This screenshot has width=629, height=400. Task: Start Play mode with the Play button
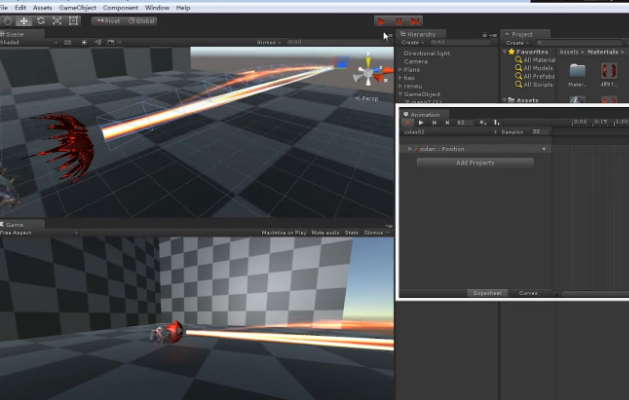click(381, 21)
